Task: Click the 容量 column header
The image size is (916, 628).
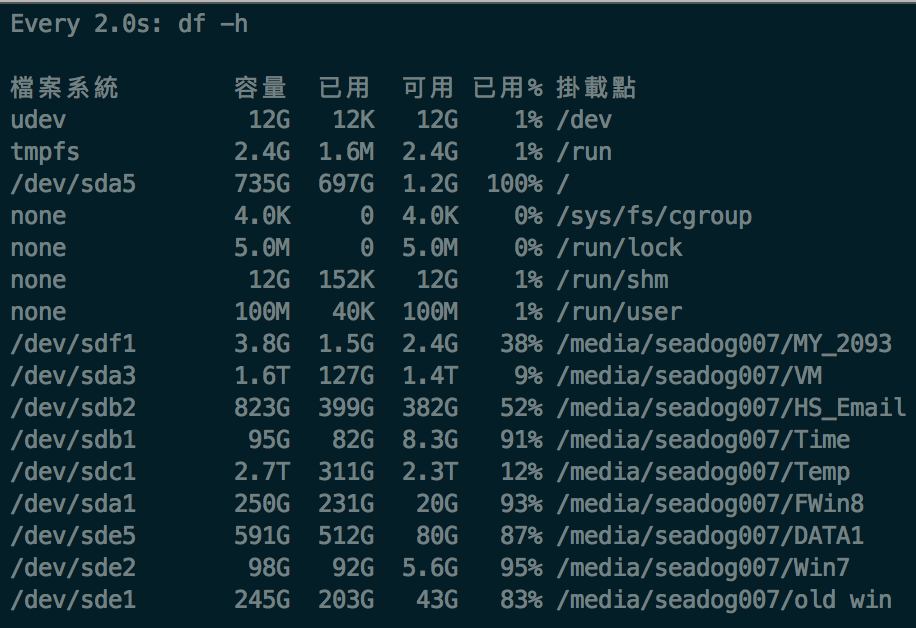Action: [260, 88]
